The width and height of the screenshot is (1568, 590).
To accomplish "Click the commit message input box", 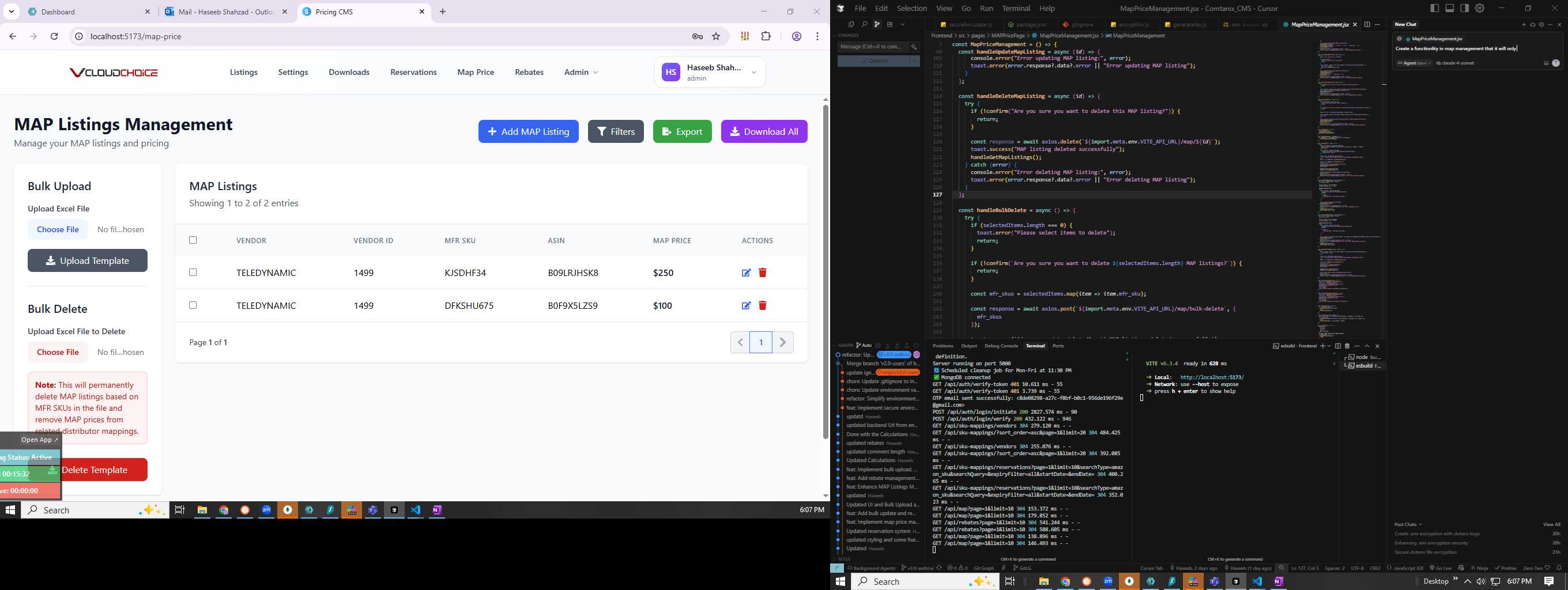I will pos(879,46).
